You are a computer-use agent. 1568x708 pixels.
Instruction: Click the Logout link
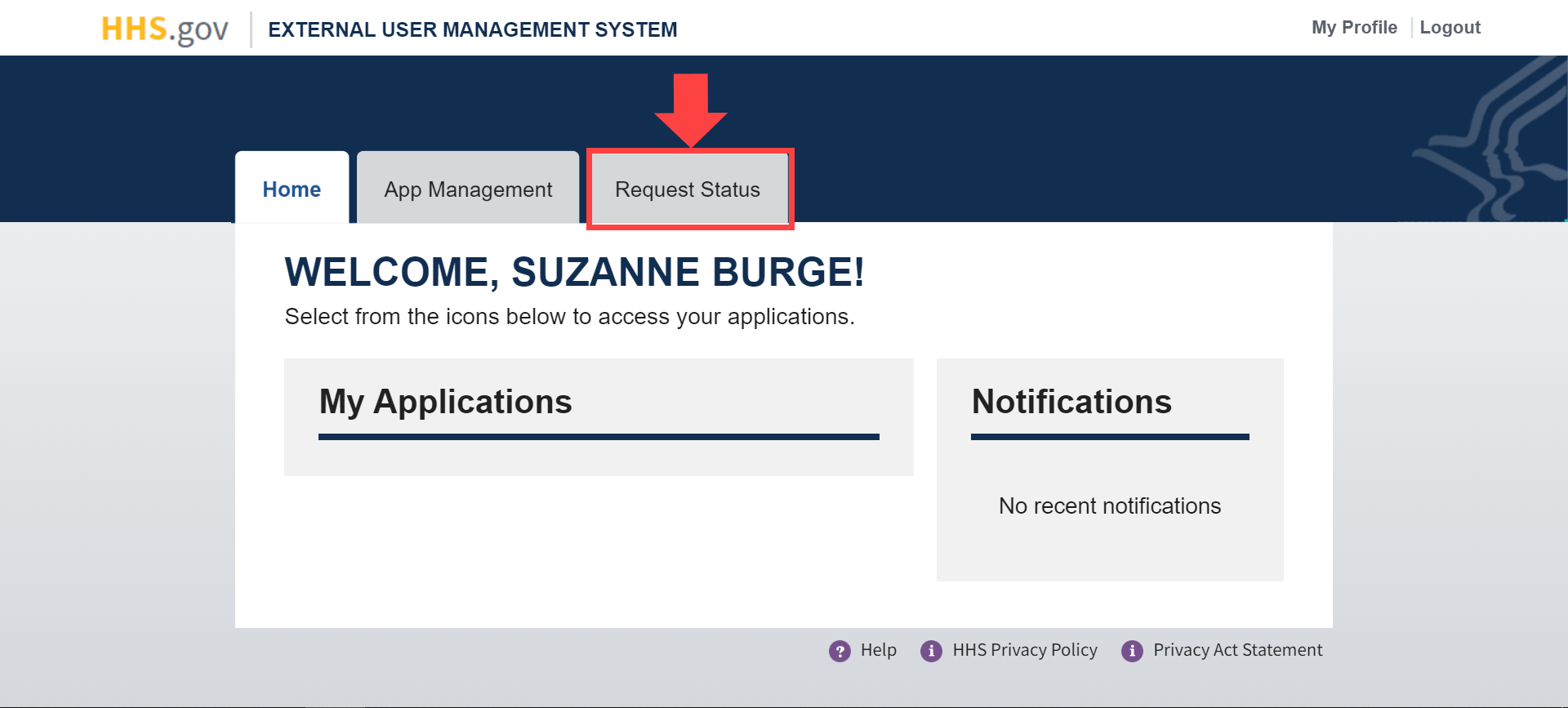[1450, 27]
